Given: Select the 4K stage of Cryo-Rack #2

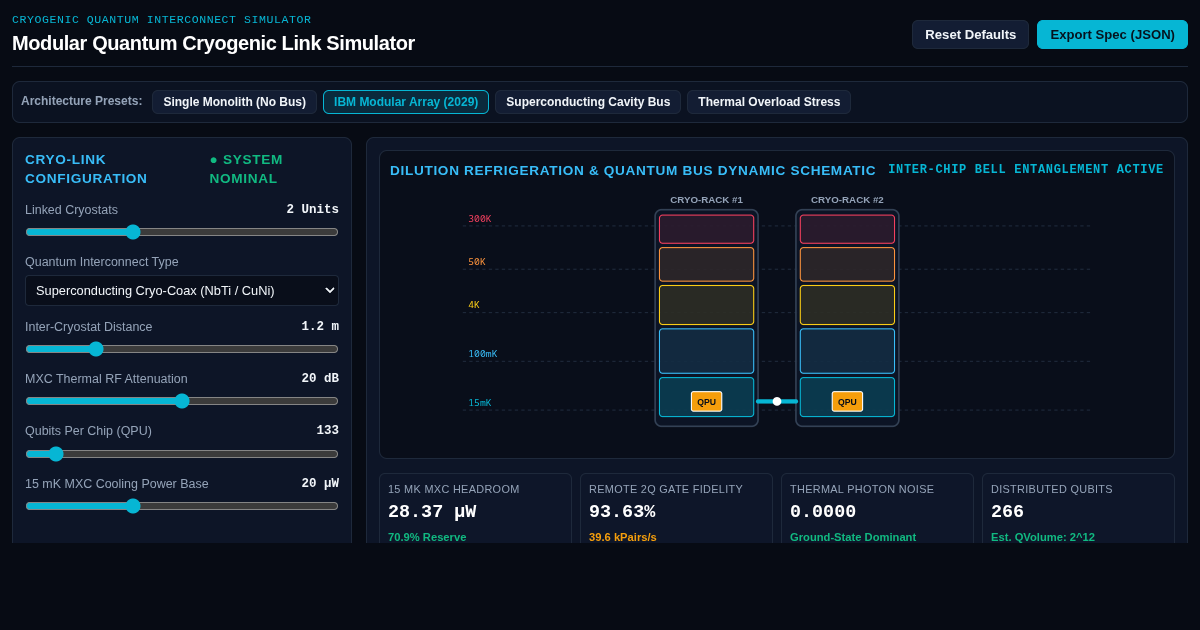Looking at the screenshot, I should (847, 305).
